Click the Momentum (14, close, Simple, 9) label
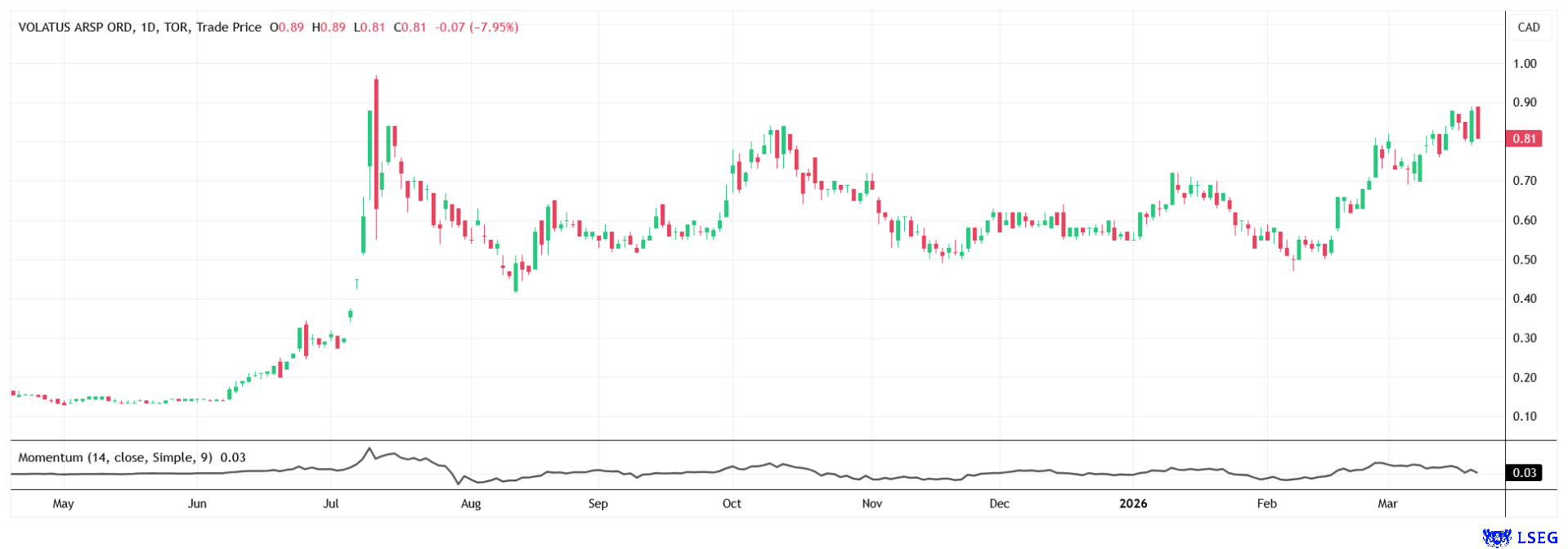Viewport: 1568px width, 549px height. [118, 457]
